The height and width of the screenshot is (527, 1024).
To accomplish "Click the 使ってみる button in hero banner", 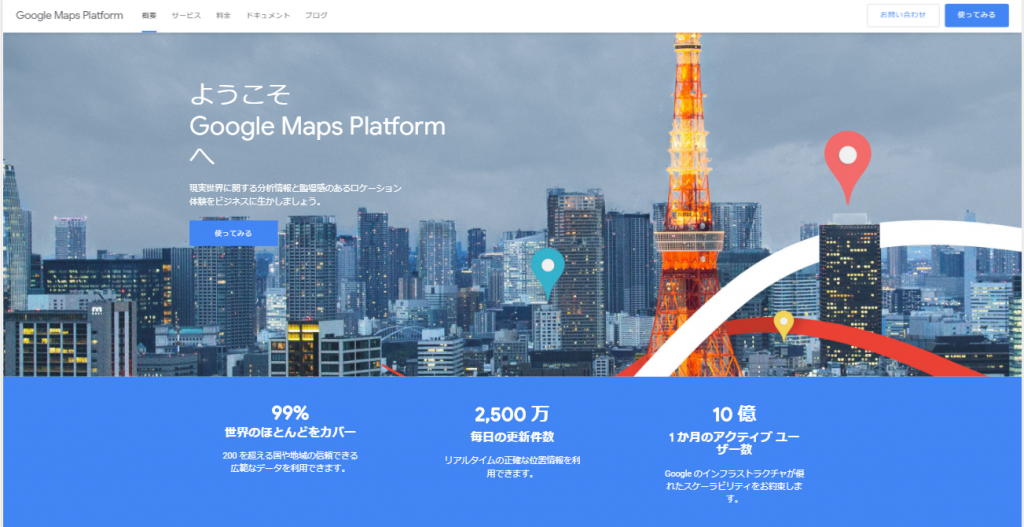I will 233,233.
